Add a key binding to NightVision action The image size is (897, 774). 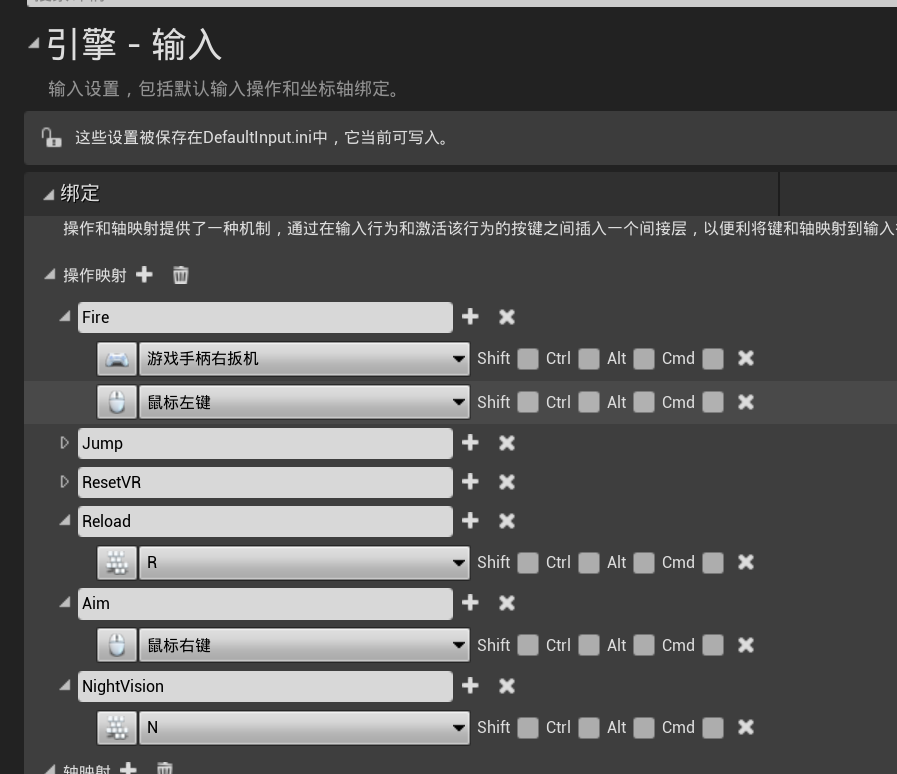point(470,685)
